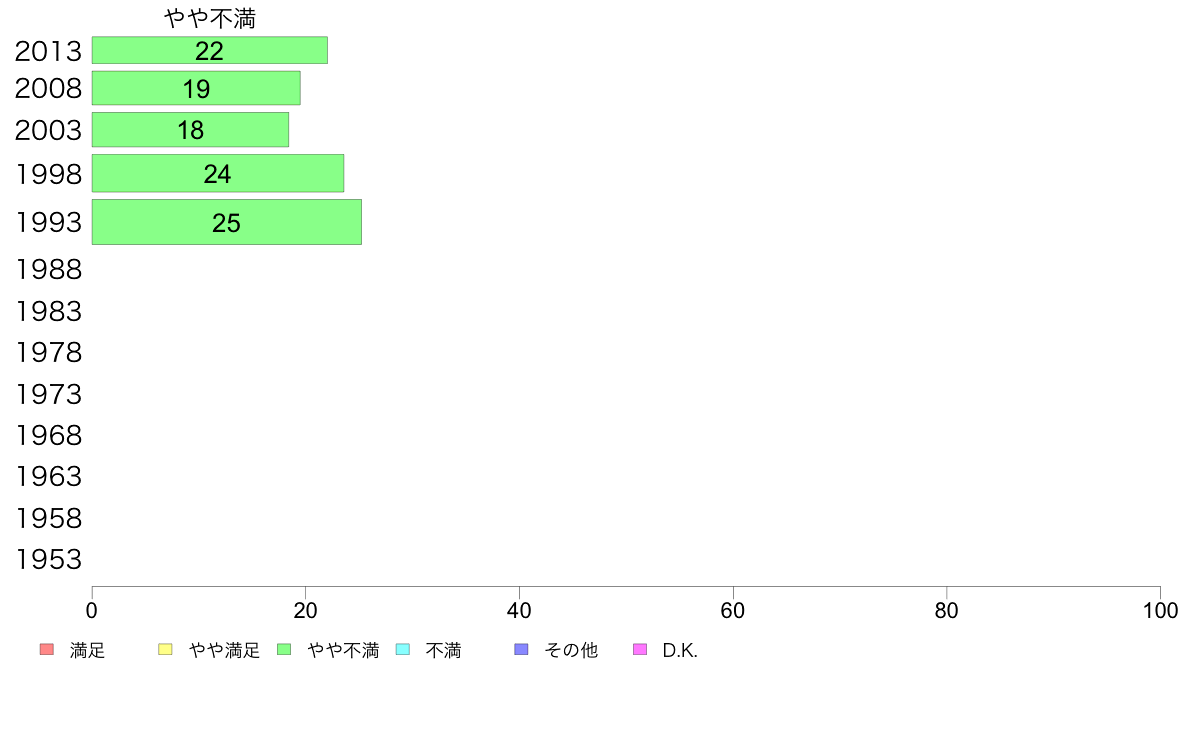Click the 1988 year label

tap(48, 270)
